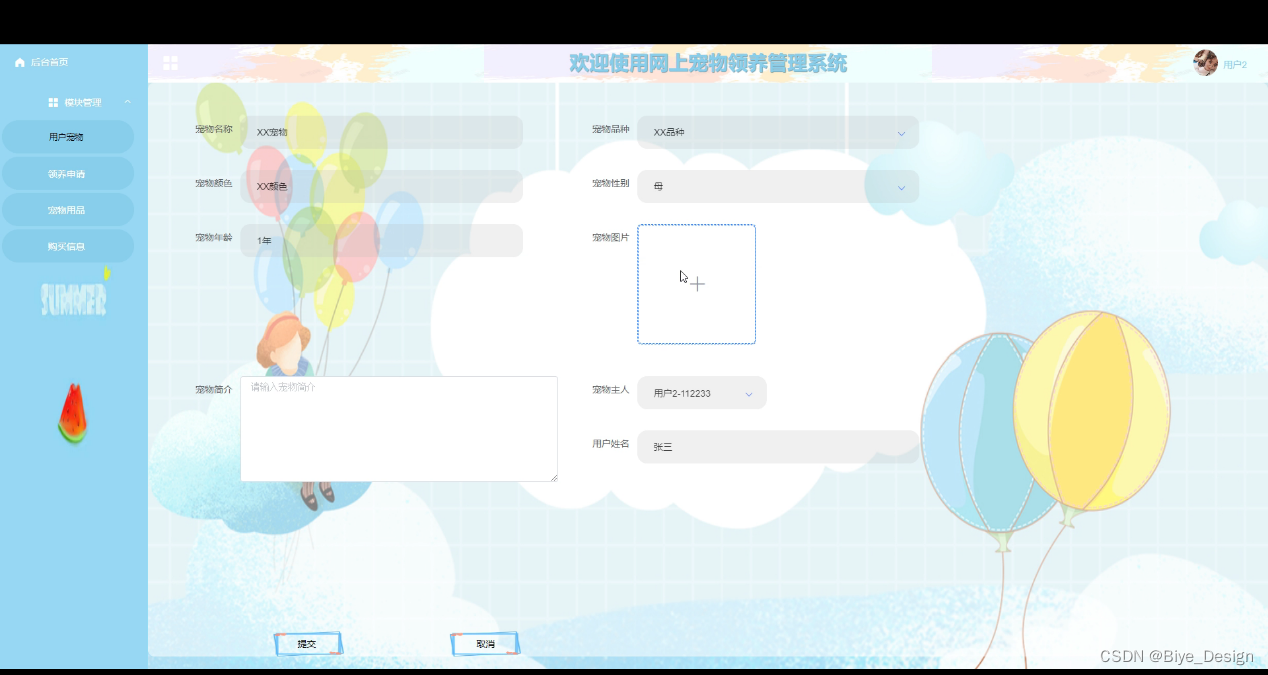The height and width of the screenshot is (675, 1268).
Task: Click the 取消 button
Action: pos(485,644)
